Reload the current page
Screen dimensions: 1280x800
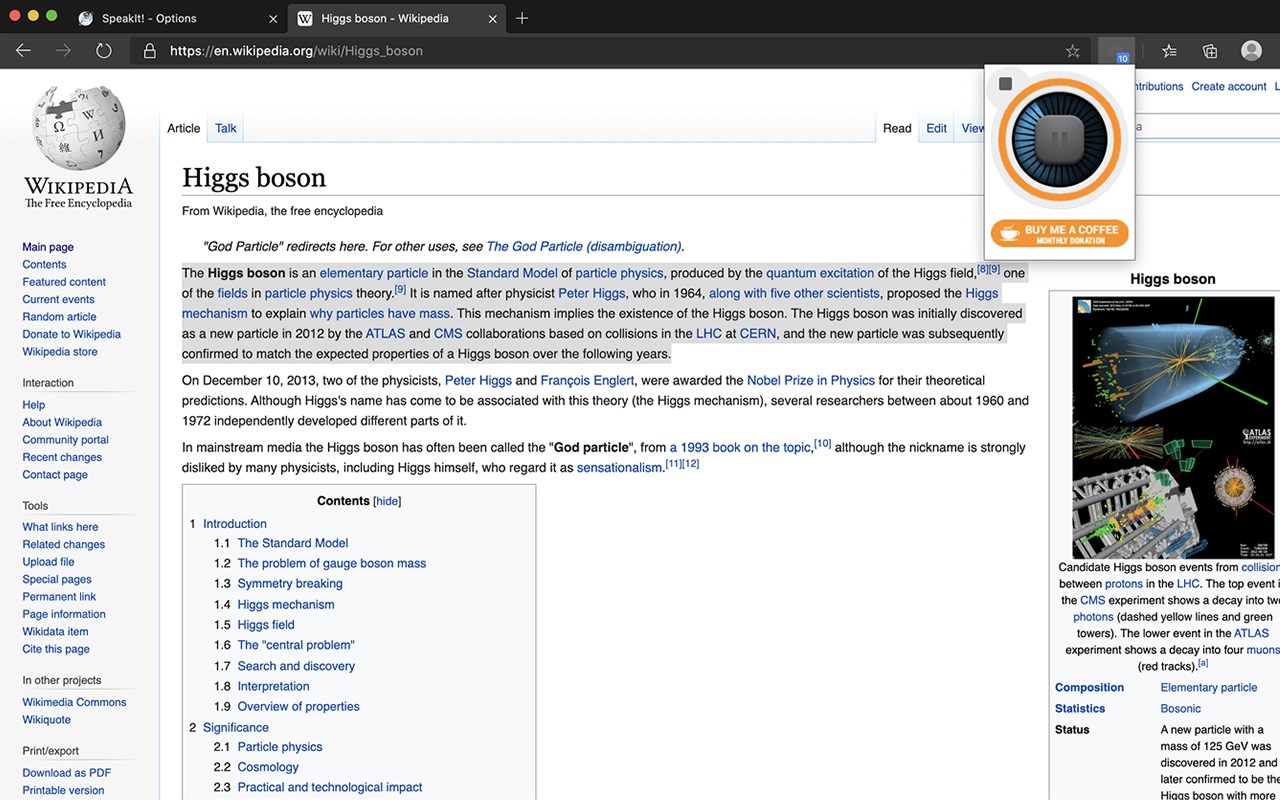coord(104,51)
